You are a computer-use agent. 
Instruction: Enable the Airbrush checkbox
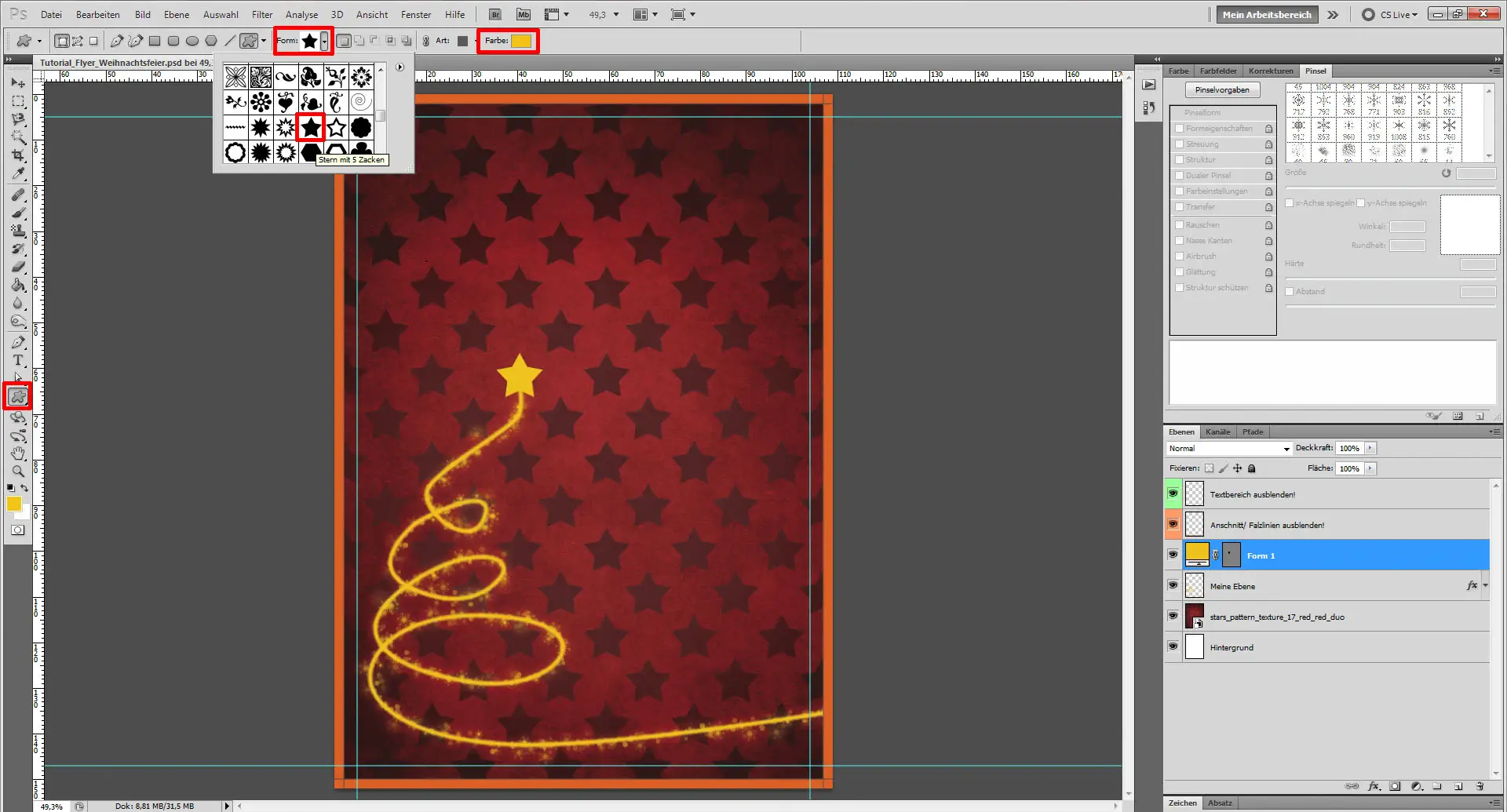(1179, 257)
